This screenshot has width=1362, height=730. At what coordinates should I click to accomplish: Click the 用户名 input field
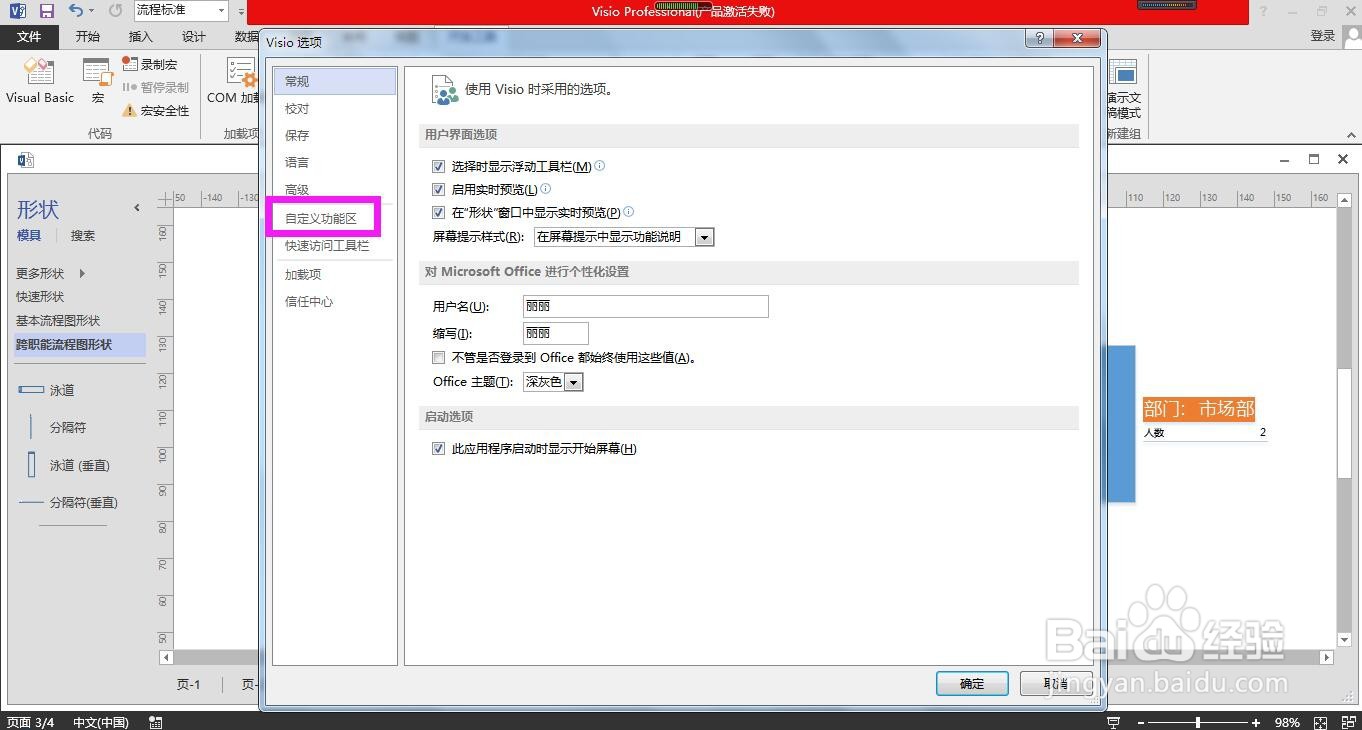(x=645, y=306)
